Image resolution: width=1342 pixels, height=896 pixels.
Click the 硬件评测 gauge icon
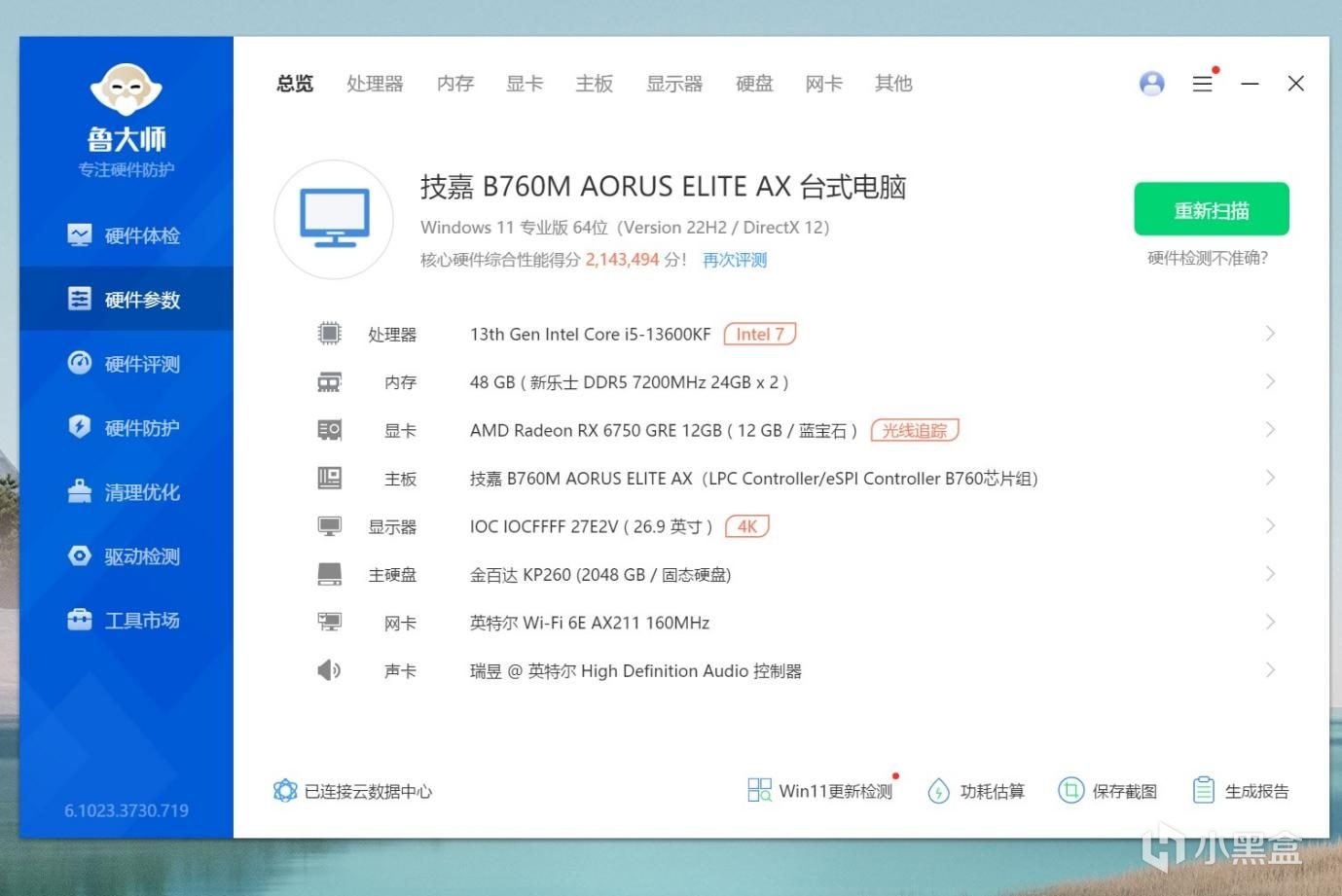[79, 363]
